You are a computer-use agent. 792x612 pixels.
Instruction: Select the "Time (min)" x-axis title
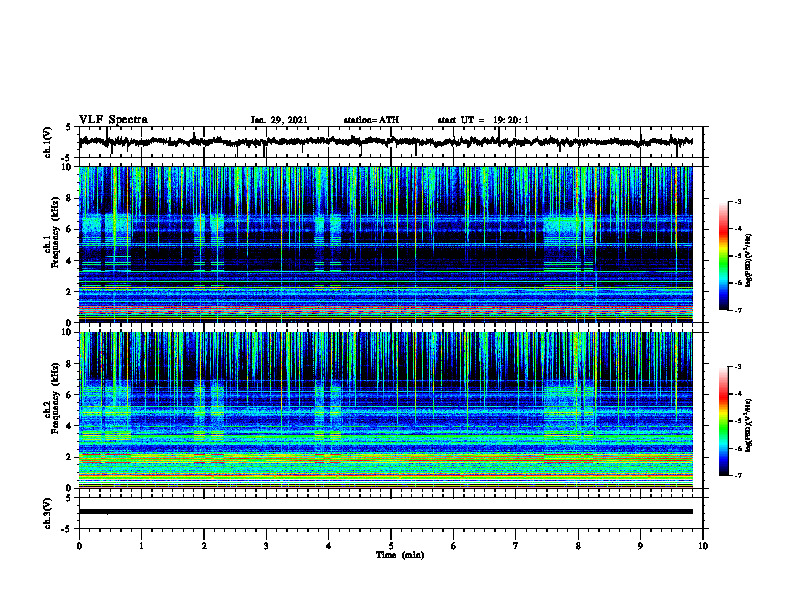400,555
